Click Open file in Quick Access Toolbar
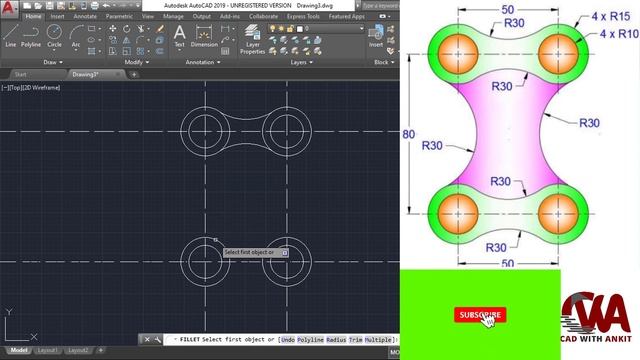Screen dimensions: 640x360 pos(38,6)
